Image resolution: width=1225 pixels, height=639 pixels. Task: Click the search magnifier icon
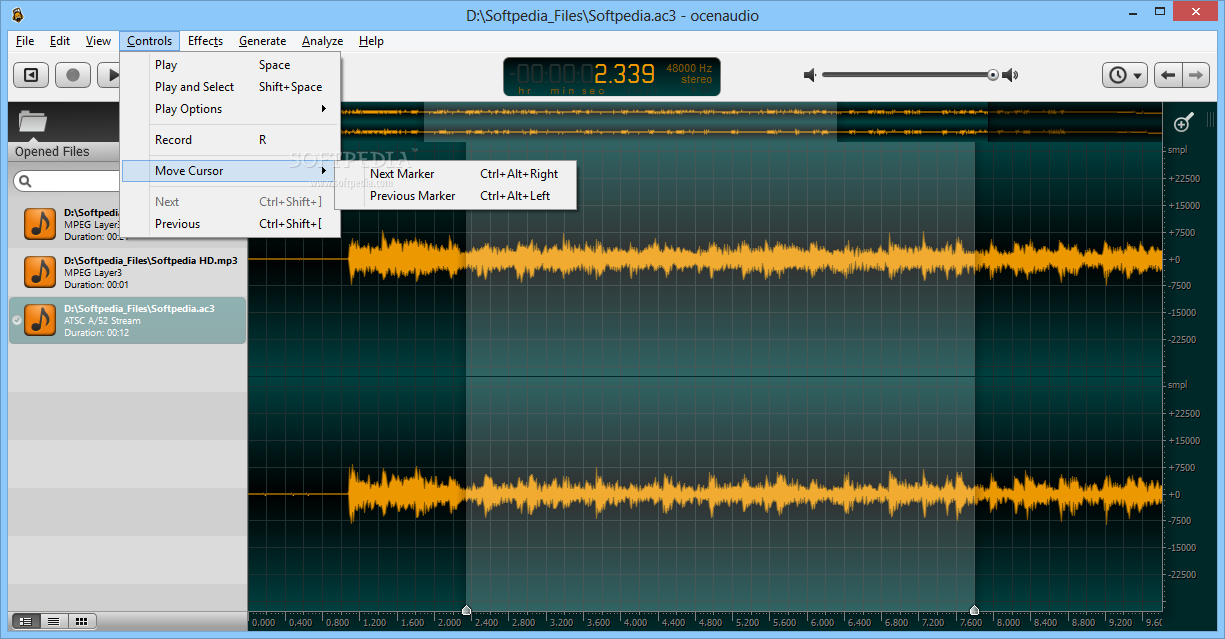25,181
